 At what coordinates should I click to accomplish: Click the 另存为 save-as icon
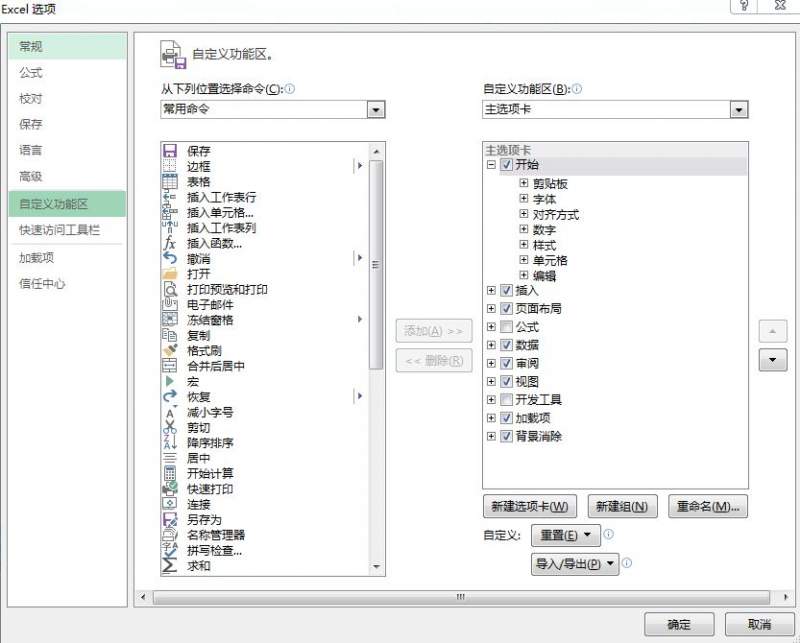tap(169, 520)
